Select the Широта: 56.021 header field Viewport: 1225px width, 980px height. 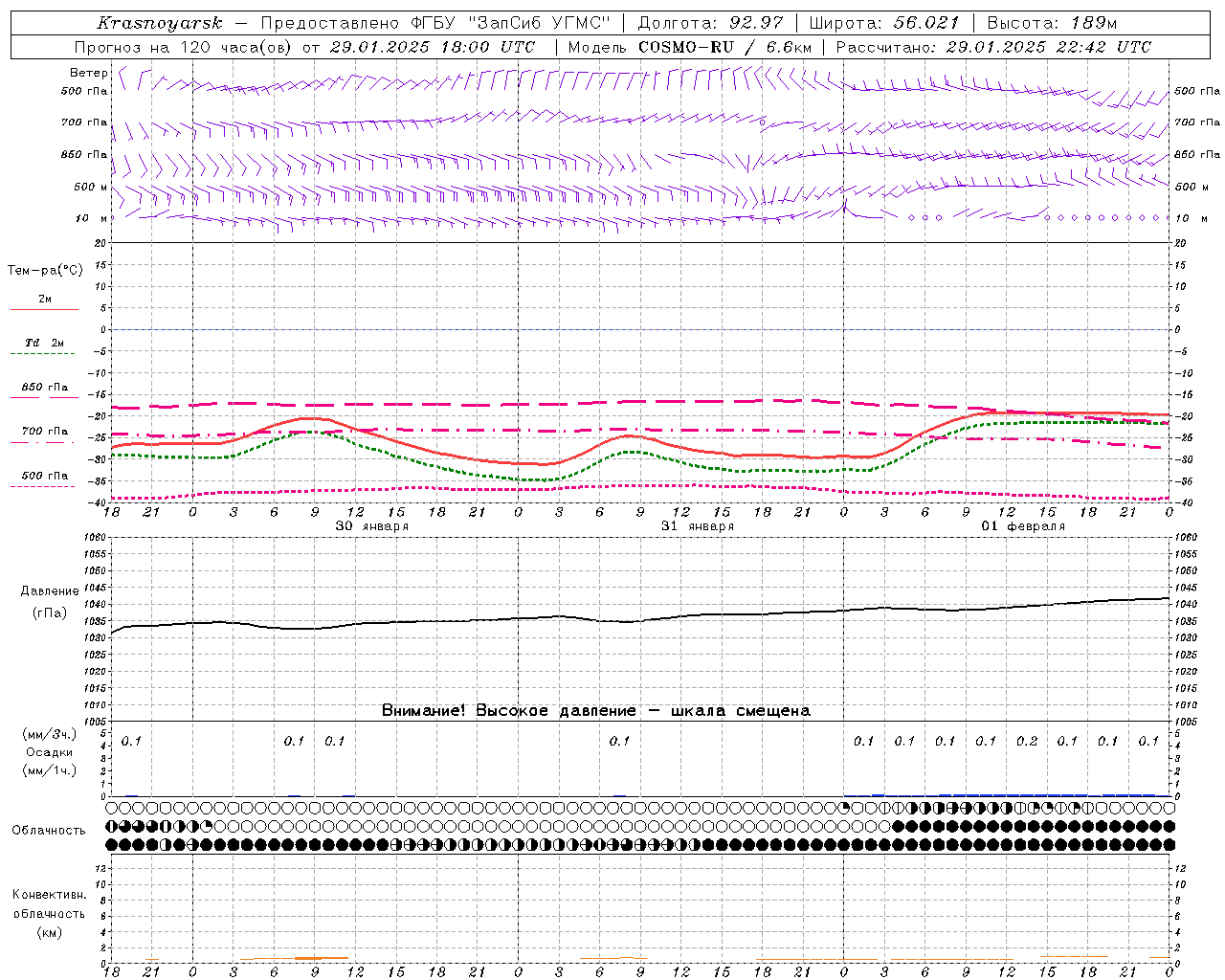pyautogui.click(x=883, y=23)
